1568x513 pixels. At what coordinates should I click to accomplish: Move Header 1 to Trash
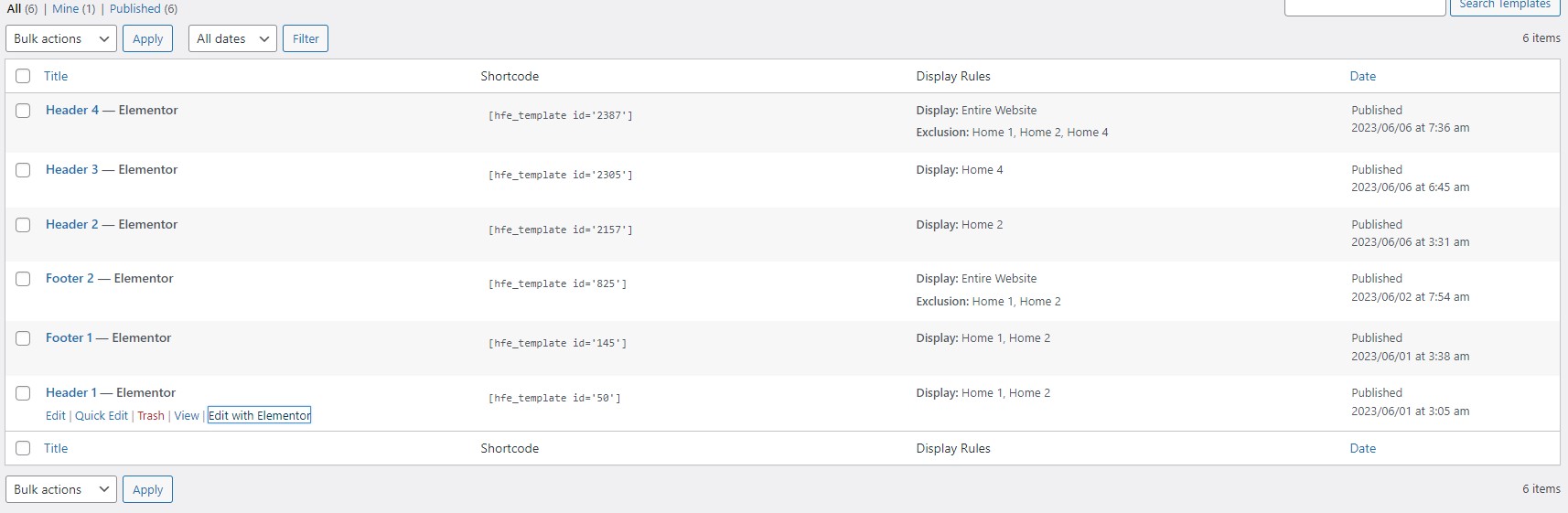pyautogui.click(x=151, y=415)
